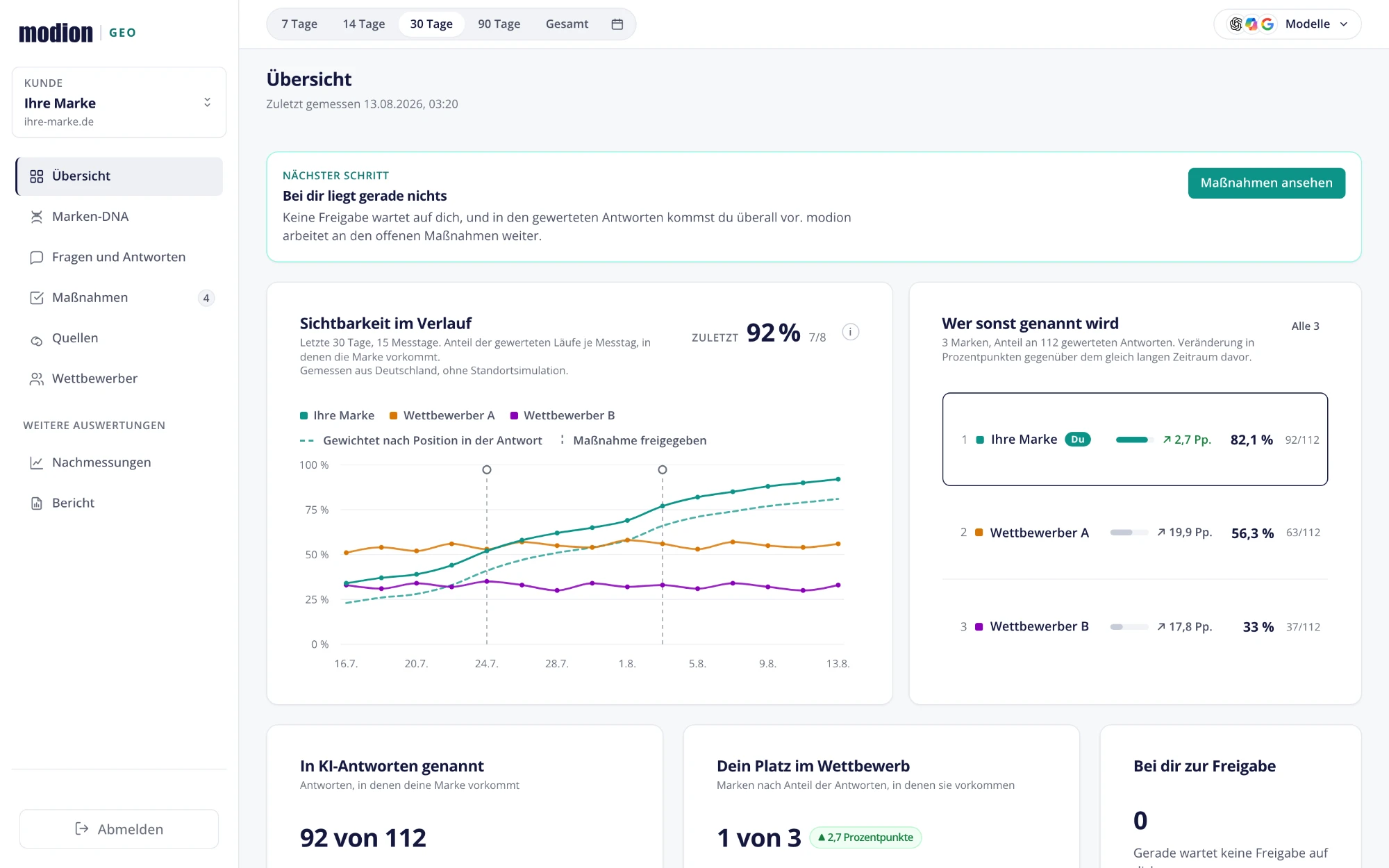Select the first Maßnahme freigegeben chart marker
Viewport: 1389px width, 868px height.
coord(487,470)
